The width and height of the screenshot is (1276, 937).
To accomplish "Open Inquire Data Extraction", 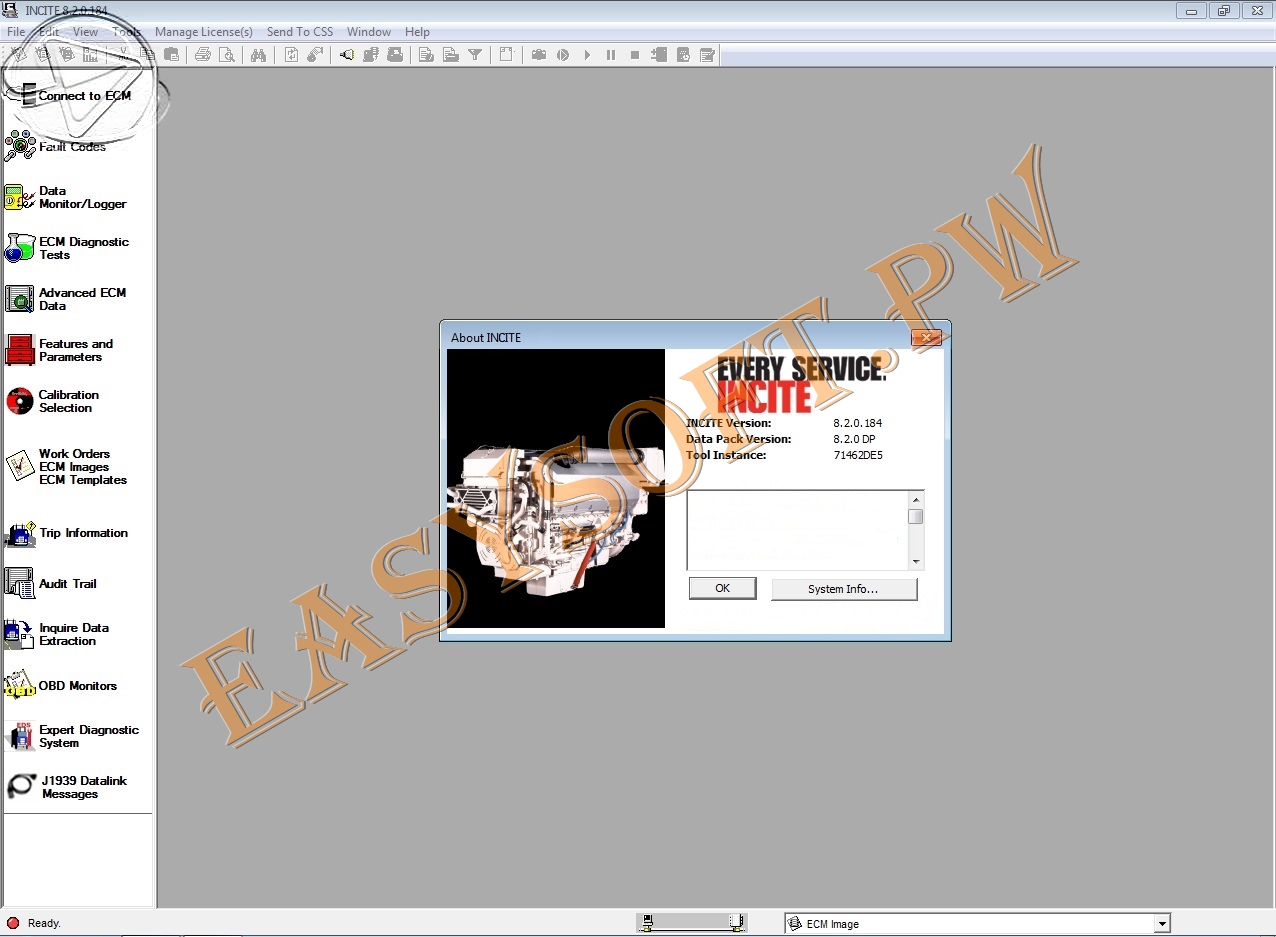I will [x=57, y=634].
